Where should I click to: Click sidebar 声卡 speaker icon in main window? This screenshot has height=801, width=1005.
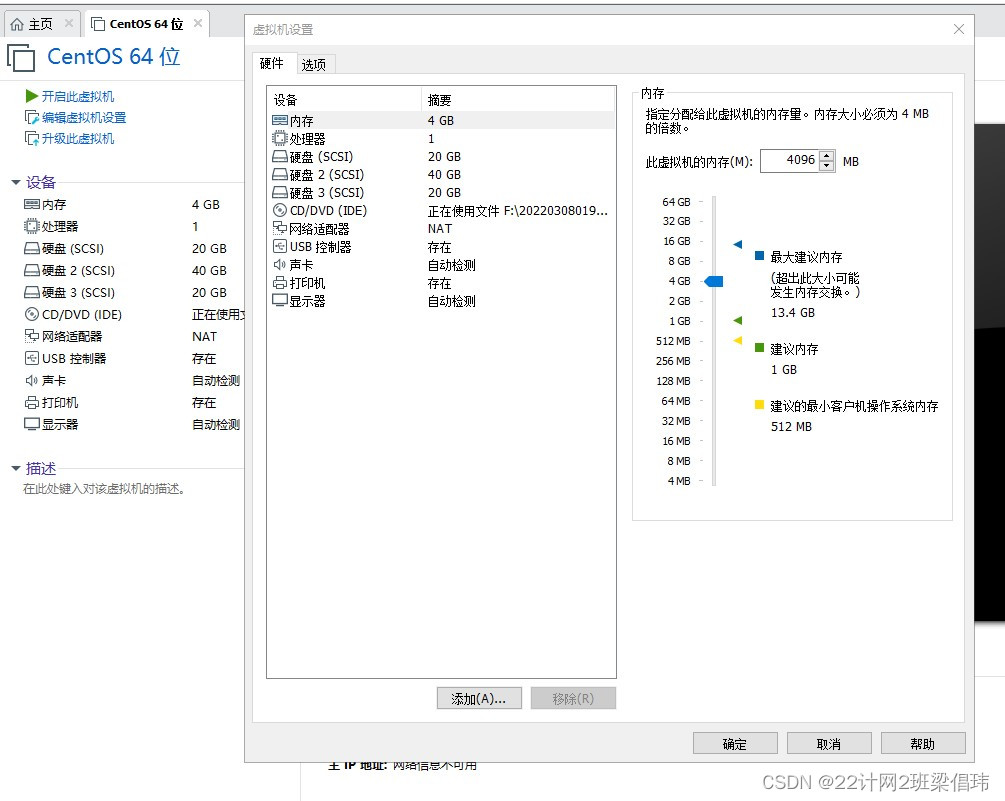click(x=31, y=380)
